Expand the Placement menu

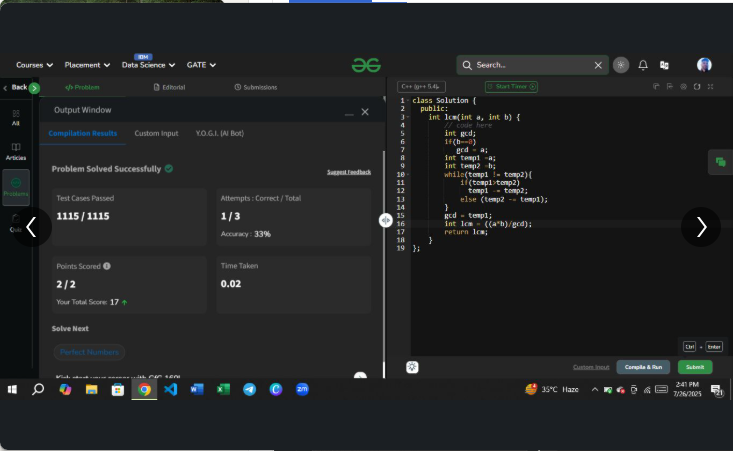[x=87, y=65]
